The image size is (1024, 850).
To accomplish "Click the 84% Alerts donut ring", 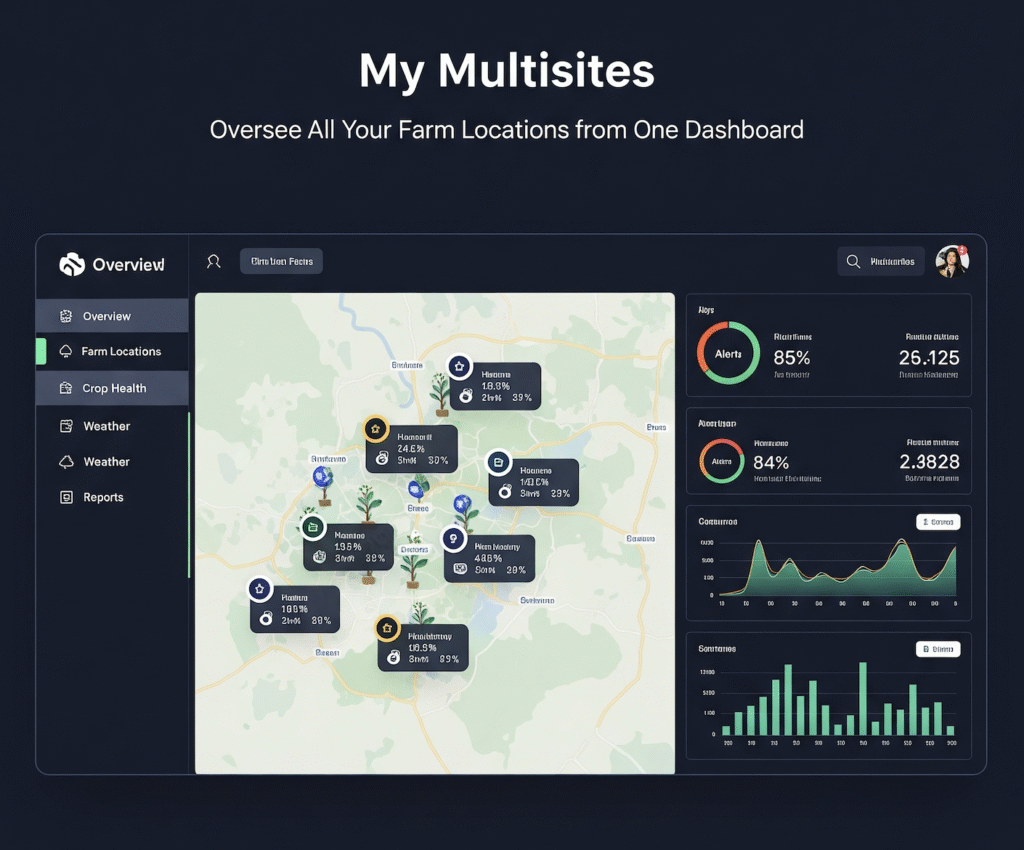I will (x=721, y=461).
